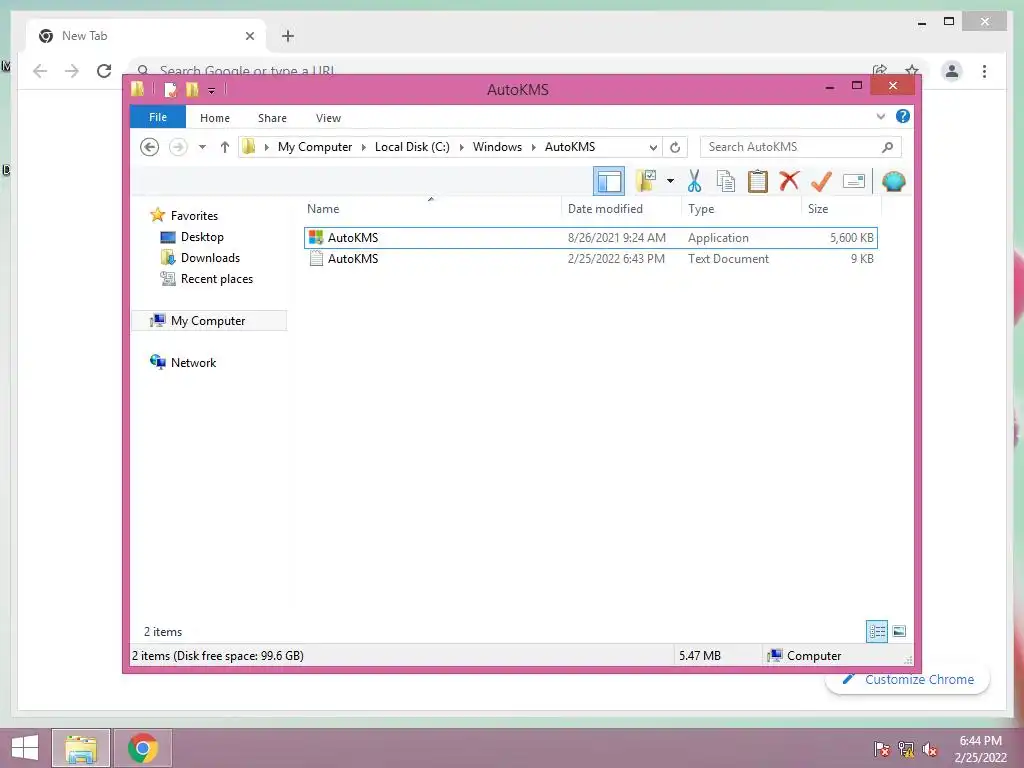This screenshot has width=1024, height=768.
Task: Click the Cut scissors icon in toolbar
Action: [x=694, y=181]
